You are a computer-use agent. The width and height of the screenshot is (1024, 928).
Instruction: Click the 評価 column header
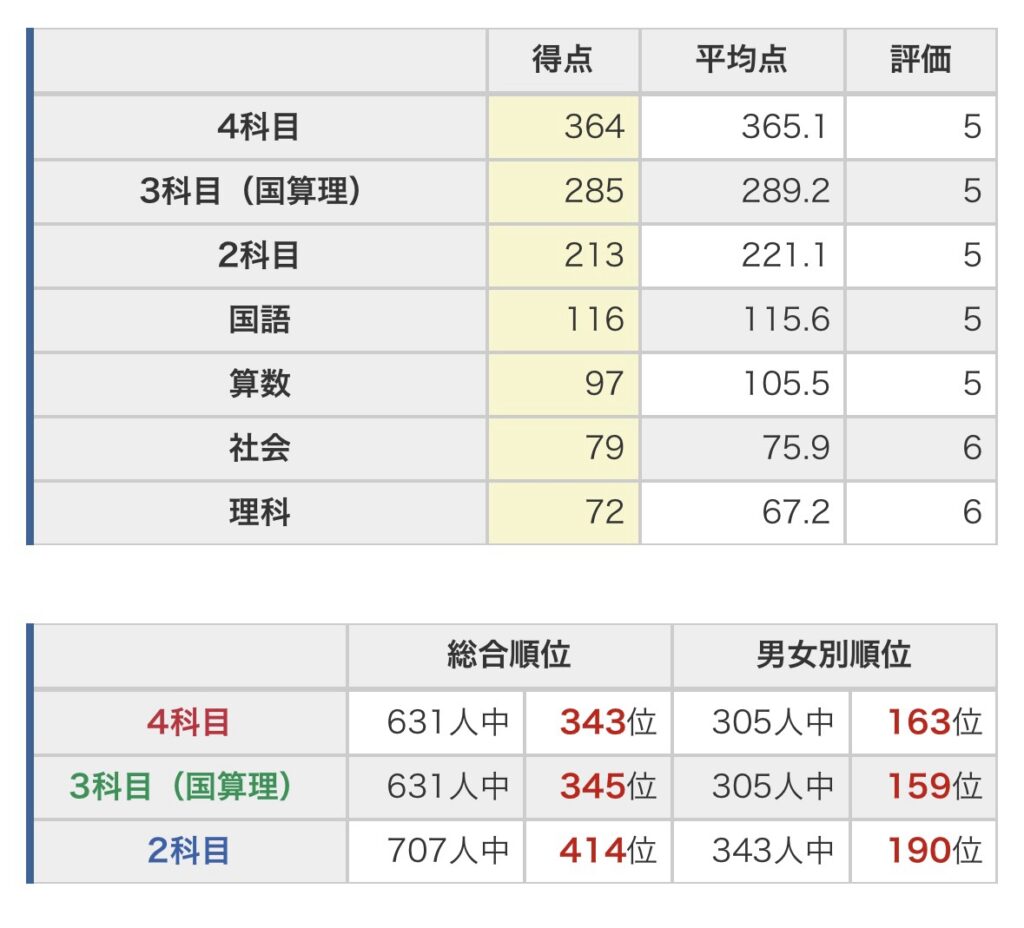tap(920, 60)
